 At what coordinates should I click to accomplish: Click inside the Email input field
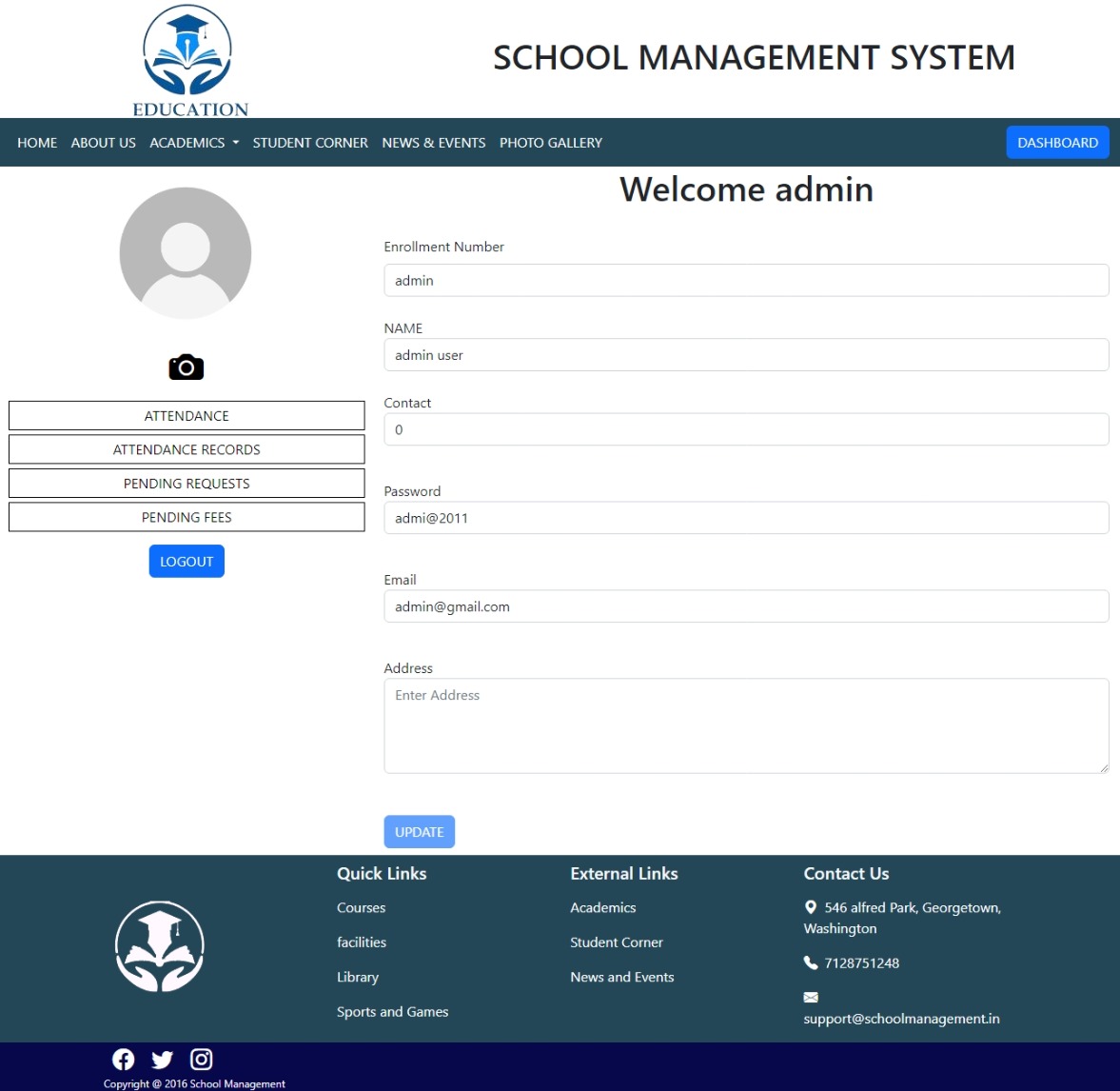(x=746, y=605)
